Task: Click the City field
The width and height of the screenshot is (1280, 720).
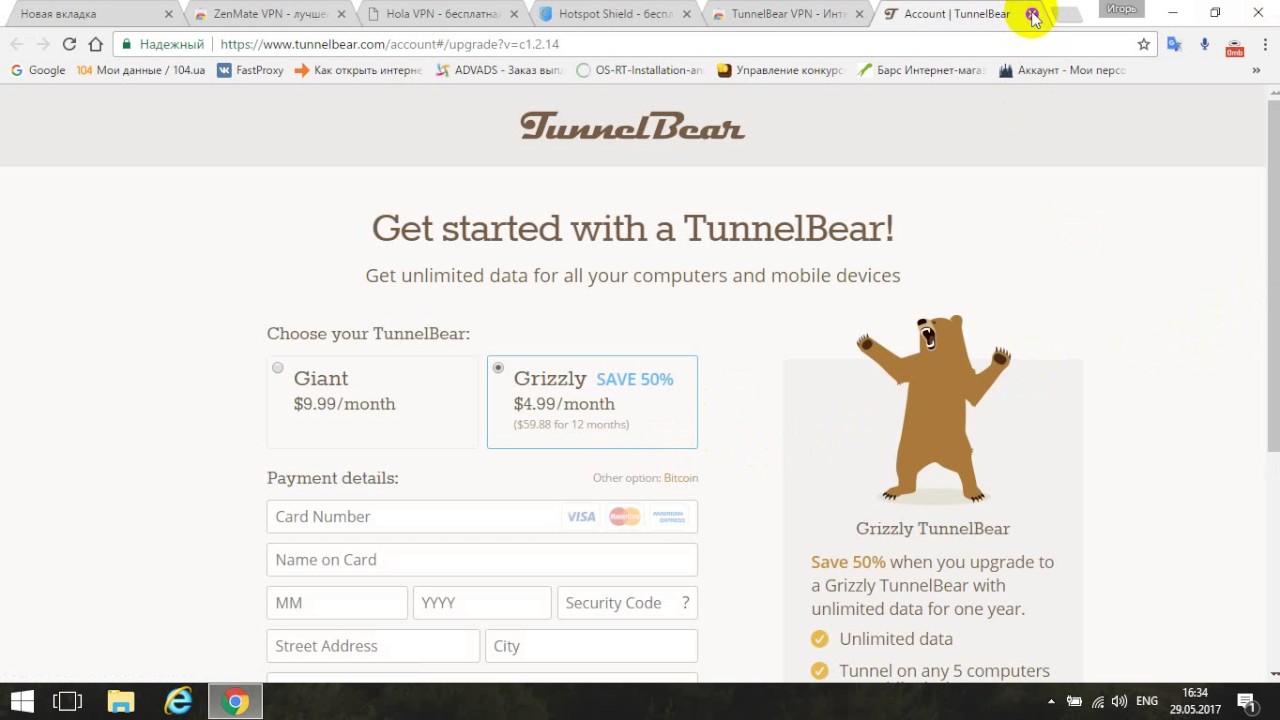Action: tap(591, 646)
